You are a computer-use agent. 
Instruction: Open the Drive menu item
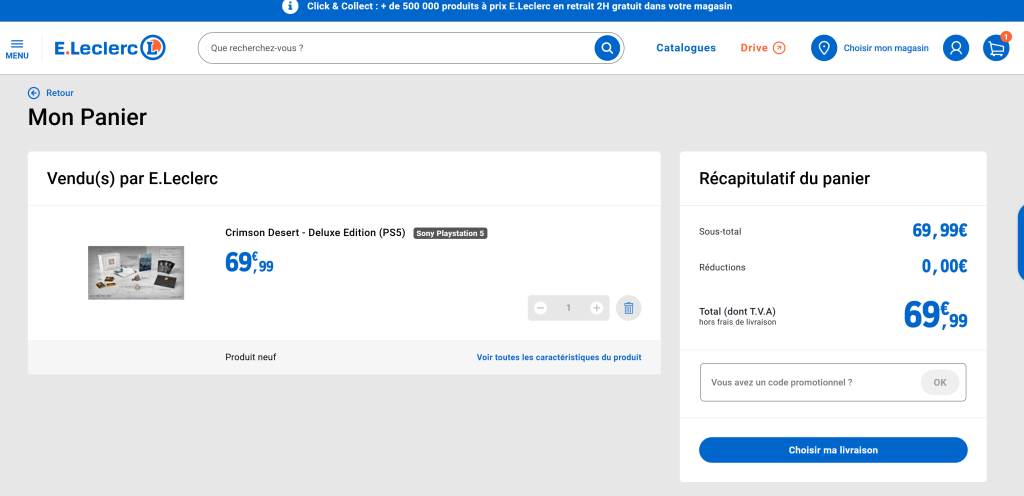point(754,48)
